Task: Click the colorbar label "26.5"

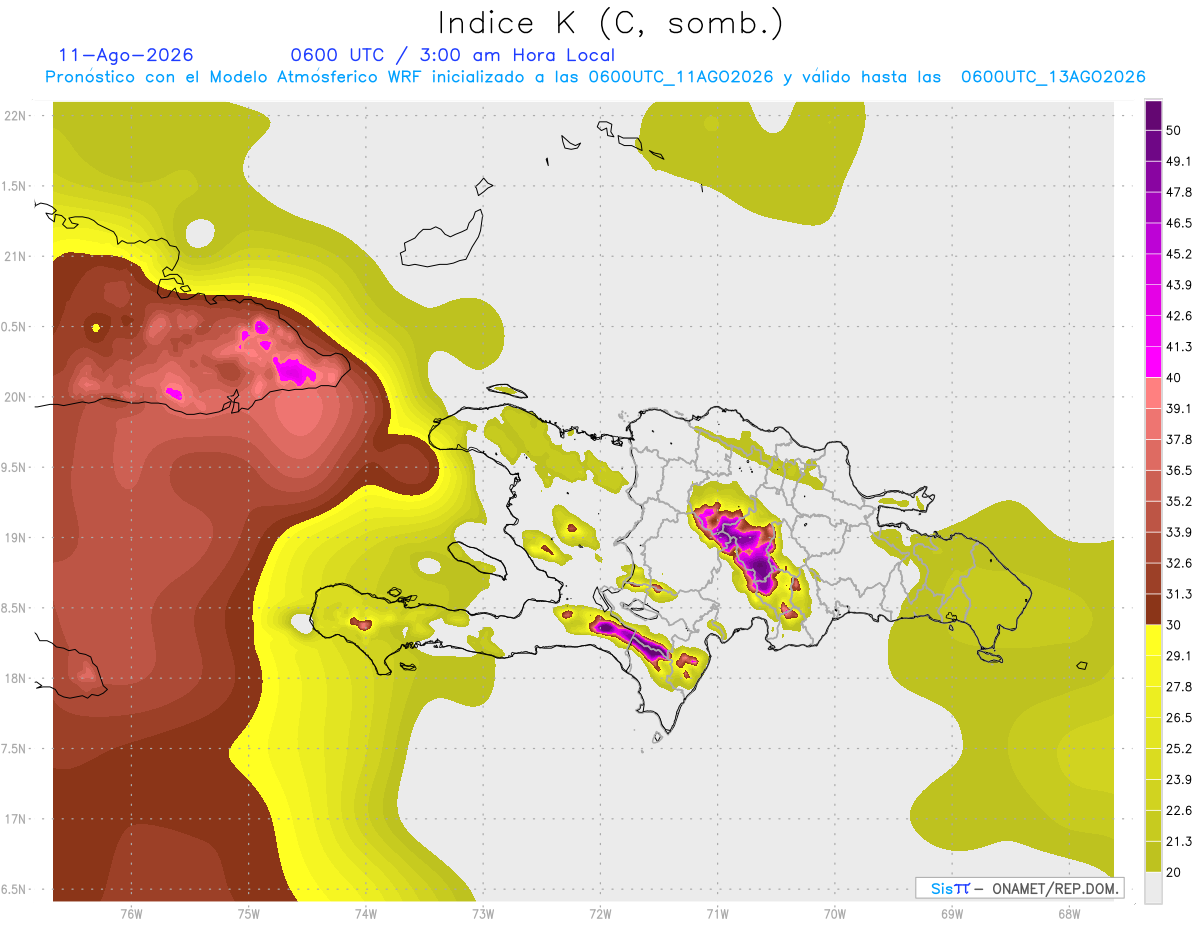Action: point(1179,718)
